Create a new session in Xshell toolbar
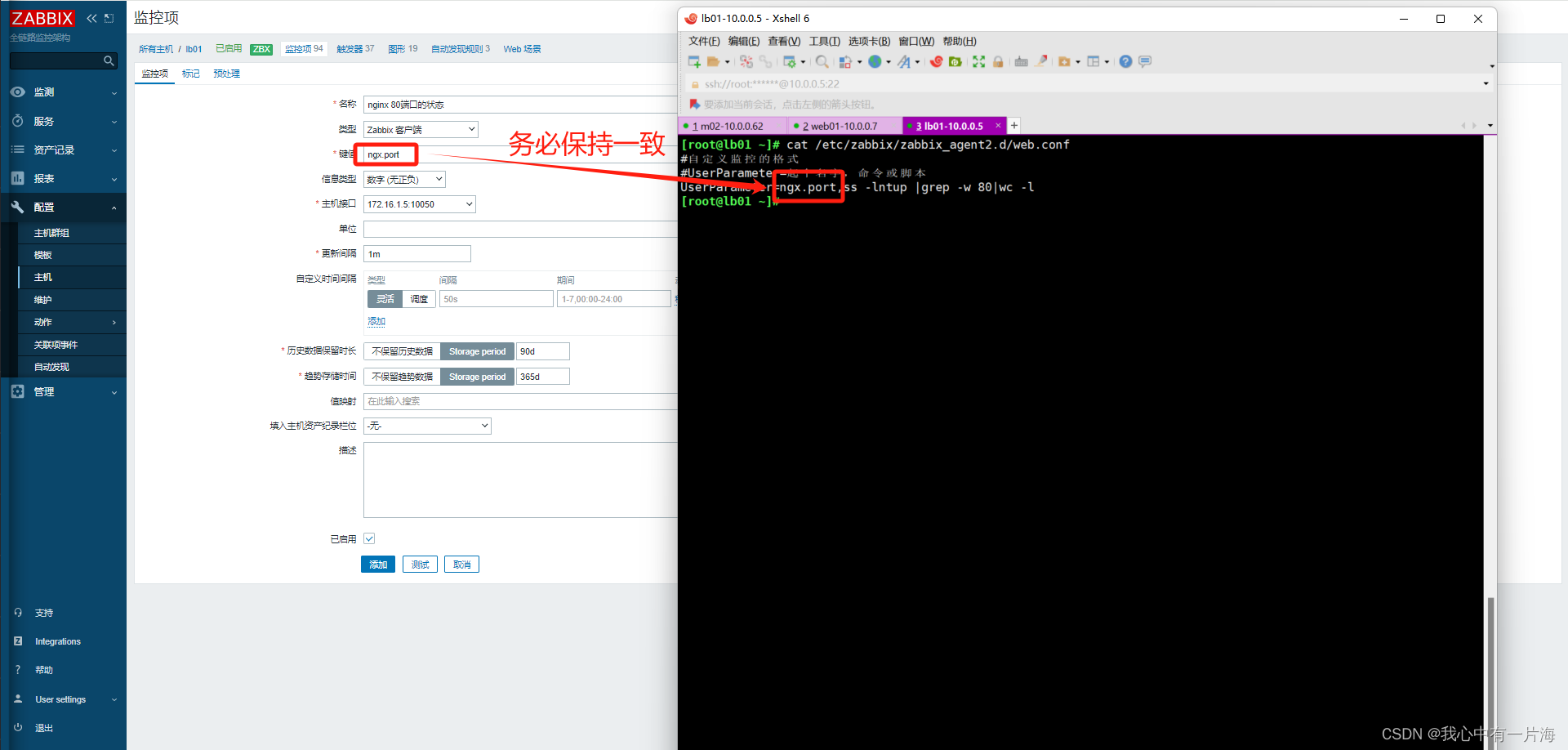Screen dimensions: 1568x750 (694, 62)
